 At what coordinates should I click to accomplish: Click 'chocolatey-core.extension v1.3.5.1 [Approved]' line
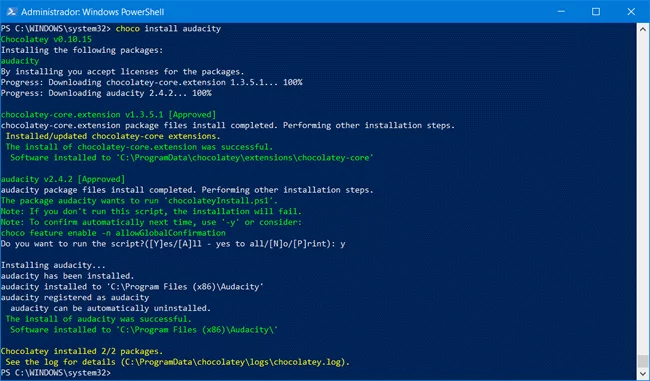[108, 115]
